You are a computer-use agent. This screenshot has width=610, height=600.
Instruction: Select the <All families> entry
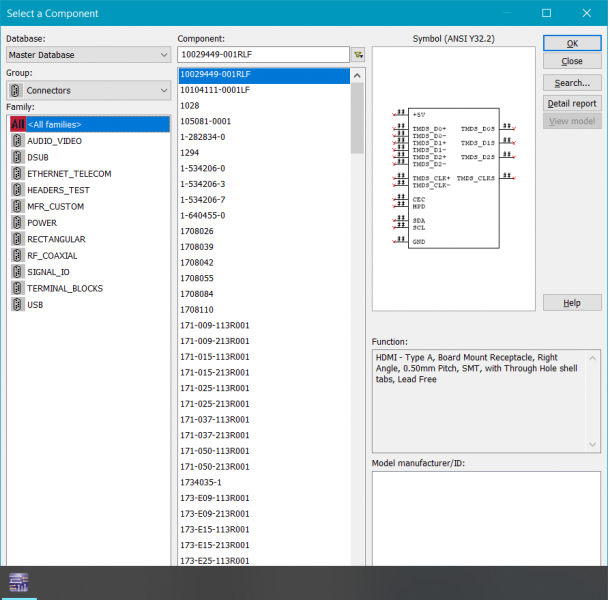[x=89, y=125]
